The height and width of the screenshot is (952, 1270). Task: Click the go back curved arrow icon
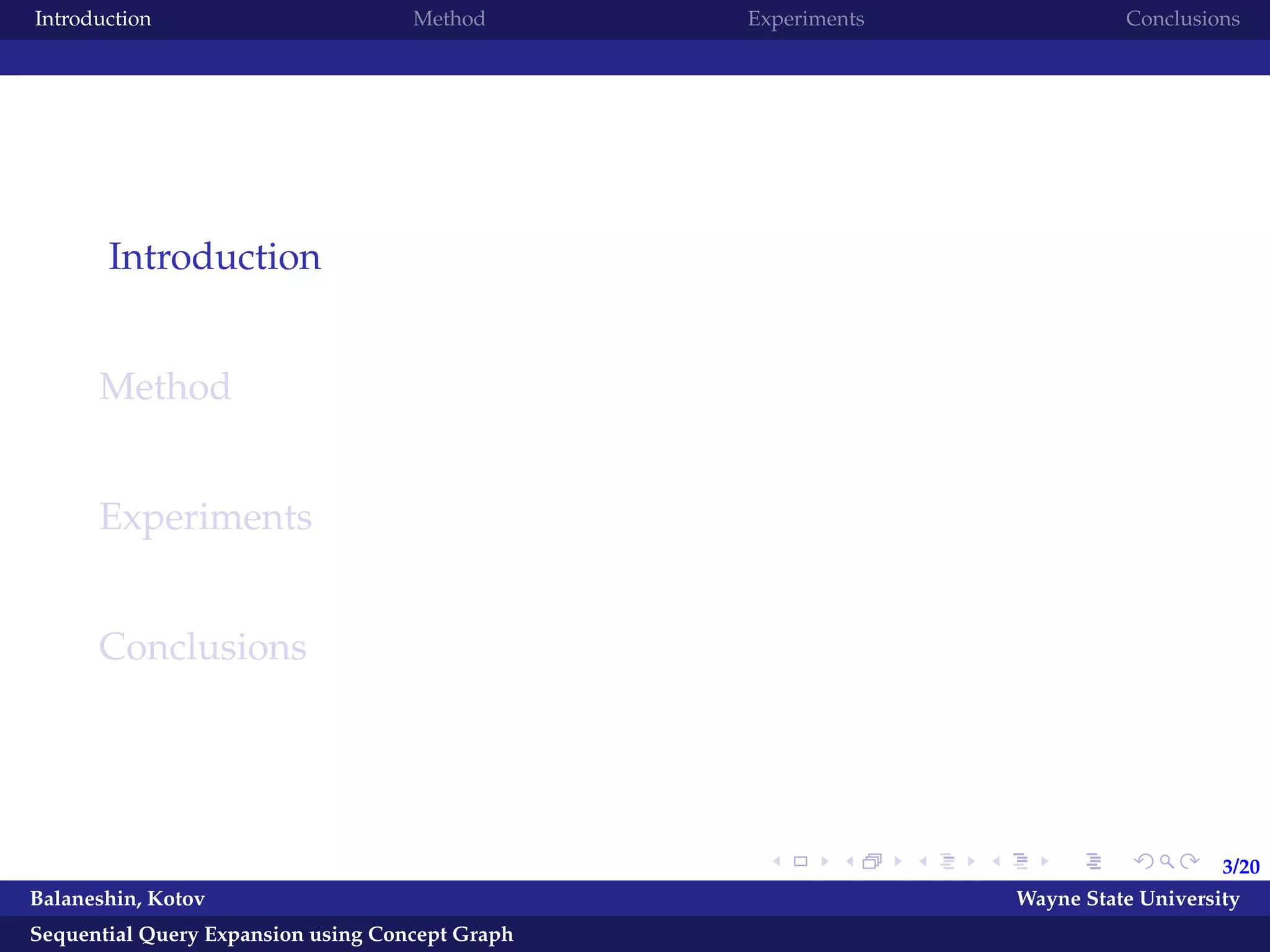(1143, 862)
